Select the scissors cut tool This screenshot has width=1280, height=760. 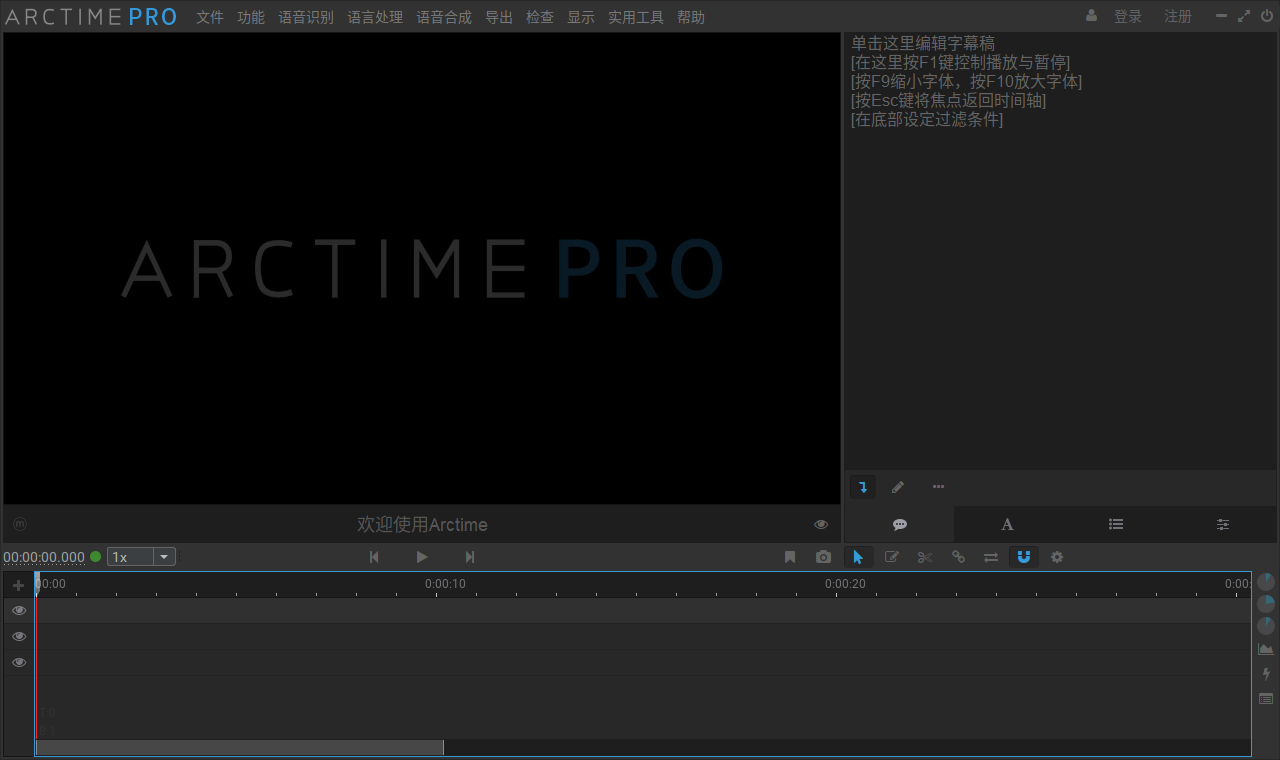925,557
